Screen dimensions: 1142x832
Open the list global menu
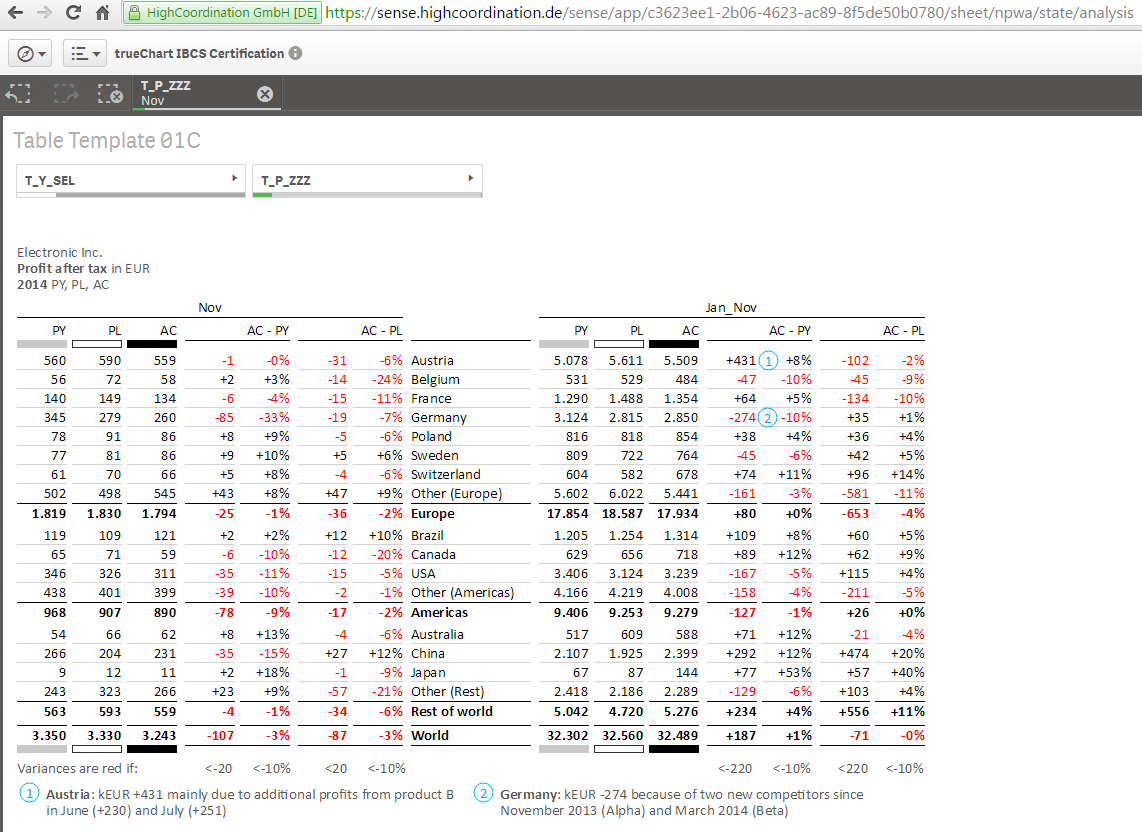click(85, 54)
